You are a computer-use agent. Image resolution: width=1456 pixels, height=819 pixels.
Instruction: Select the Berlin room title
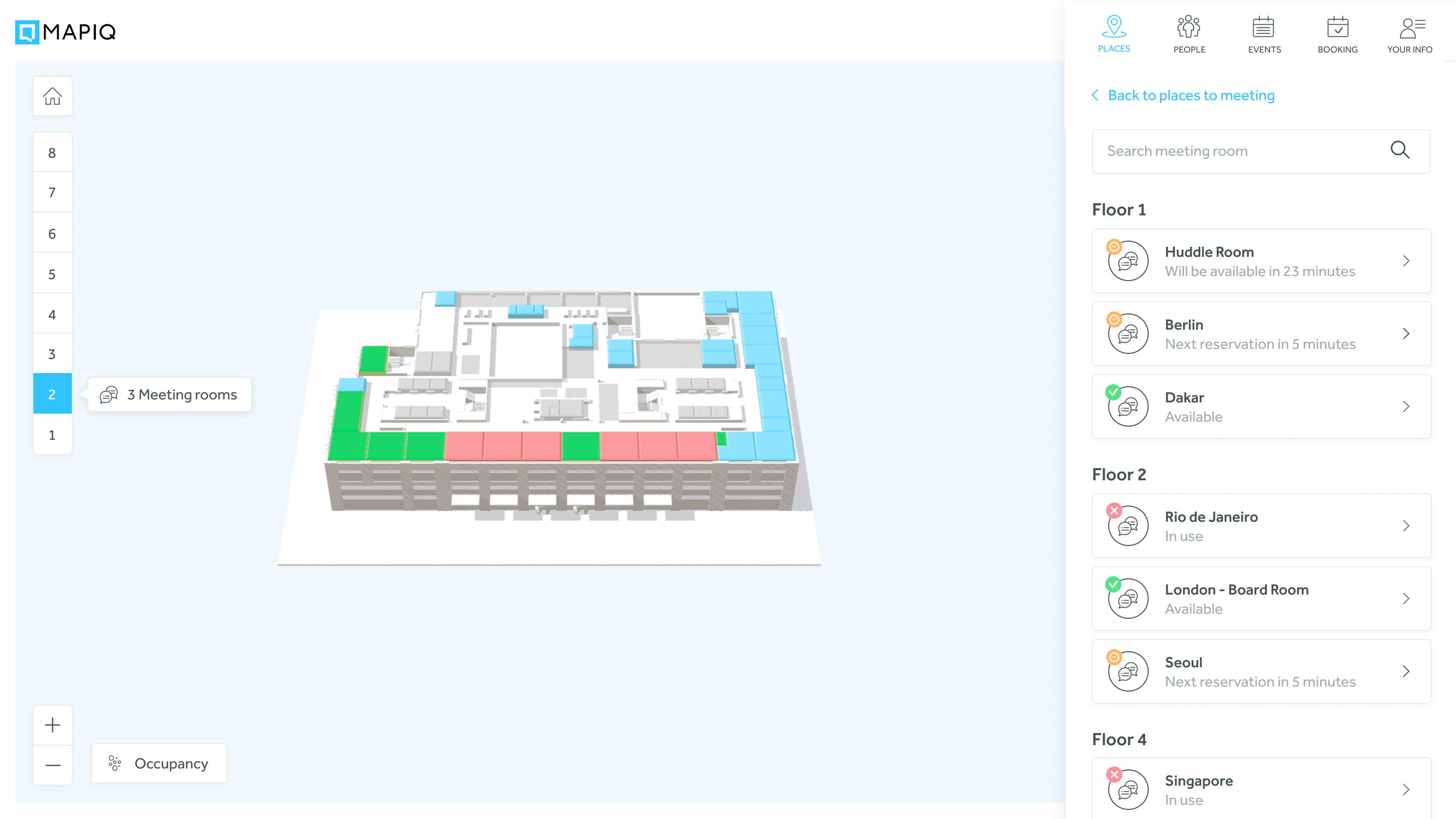click(x=1184, y=325)
